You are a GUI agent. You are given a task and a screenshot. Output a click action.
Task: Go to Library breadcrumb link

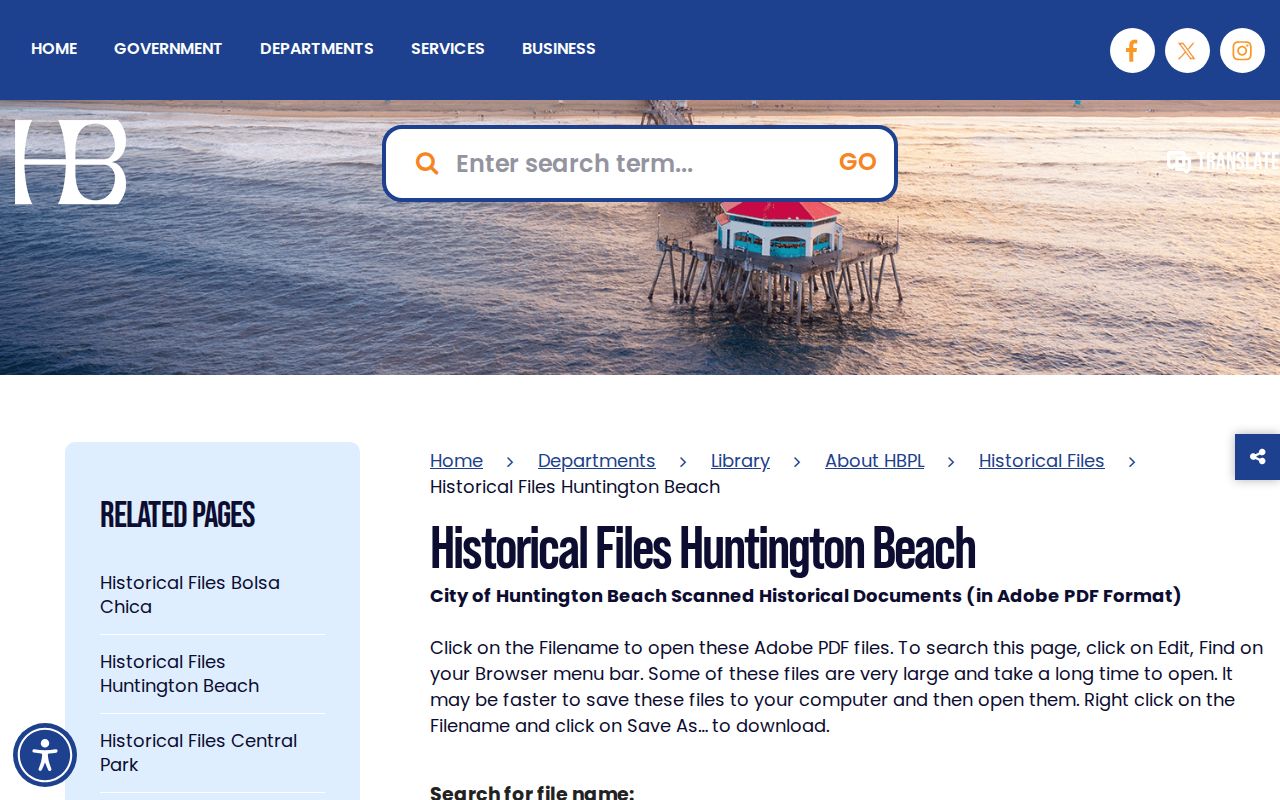point(740,461)
